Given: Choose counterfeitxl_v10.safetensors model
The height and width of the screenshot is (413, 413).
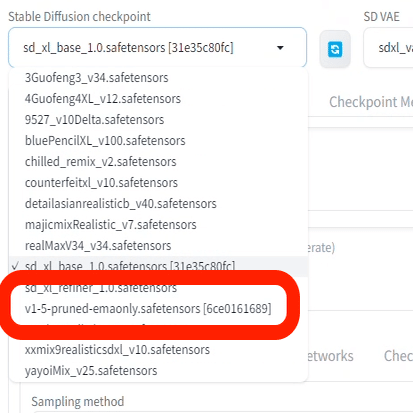Looking at the screenshot, I should pos(158,183).
